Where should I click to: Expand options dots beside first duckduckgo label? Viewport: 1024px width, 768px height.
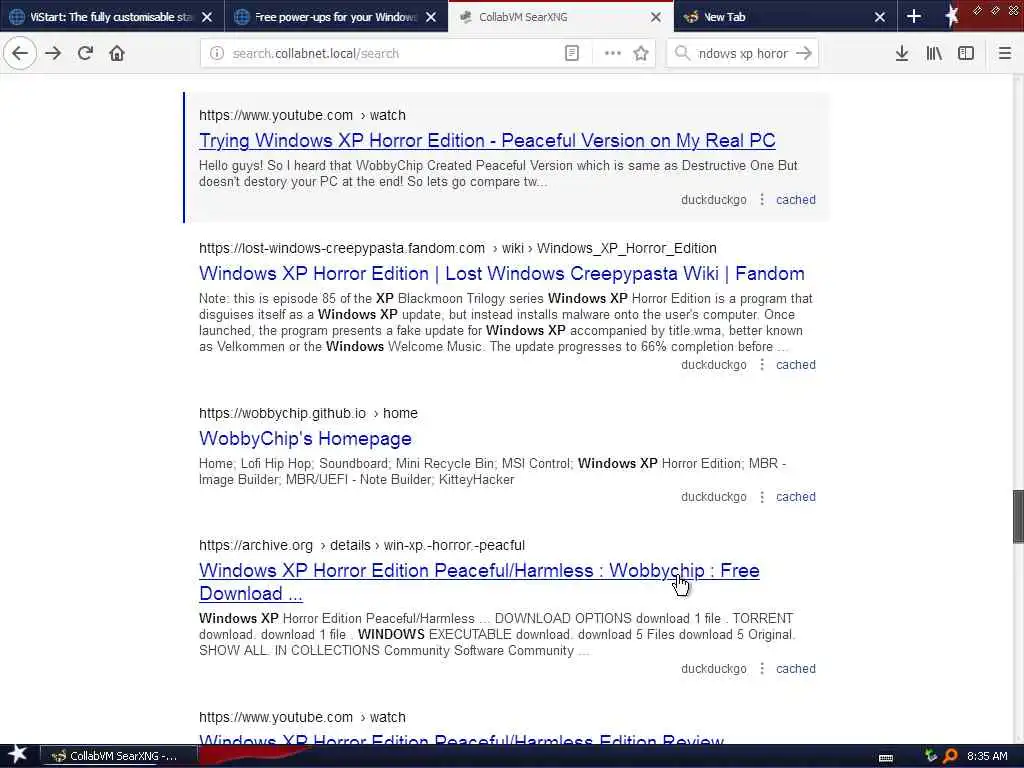click(761, 200)
